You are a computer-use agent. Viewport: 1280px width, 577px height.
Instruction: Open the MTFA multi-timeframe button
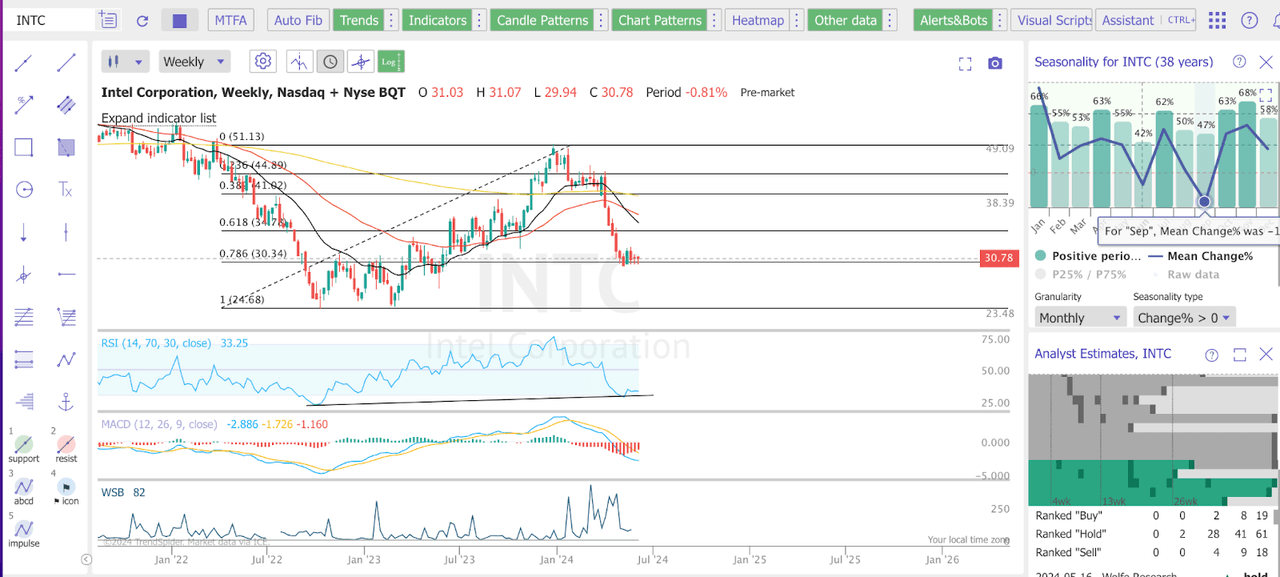[232, 20]
